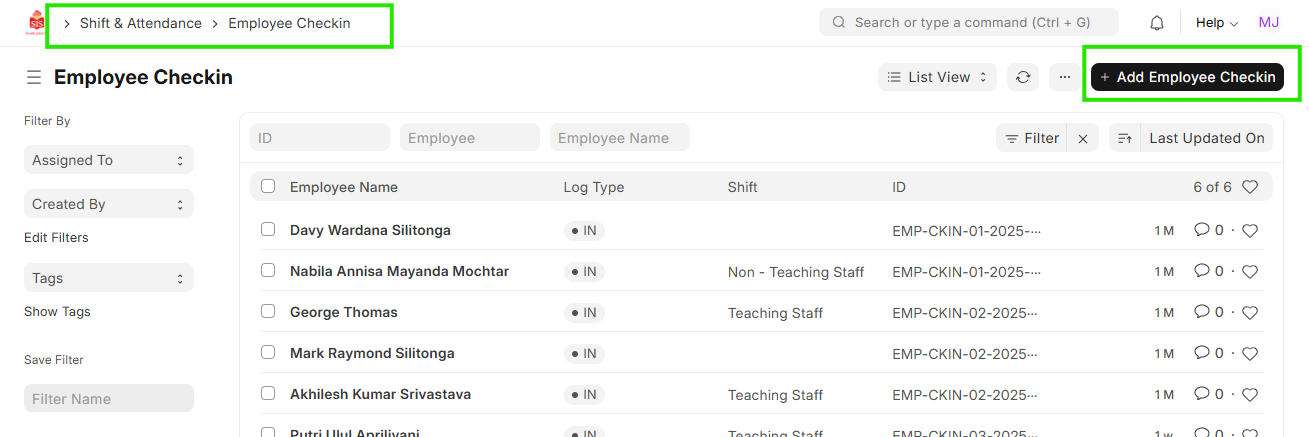Open the three-dots more options menu
Screen dimensions: 1309x437
(1064, 77)
